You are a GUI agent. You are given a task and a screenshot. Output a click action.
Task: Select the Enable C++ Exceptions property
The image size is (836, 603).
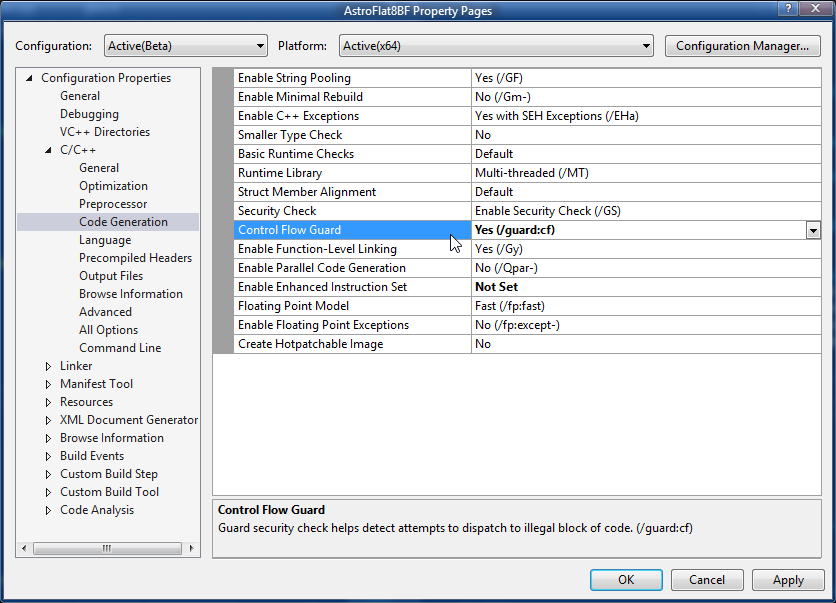[352, 116]
